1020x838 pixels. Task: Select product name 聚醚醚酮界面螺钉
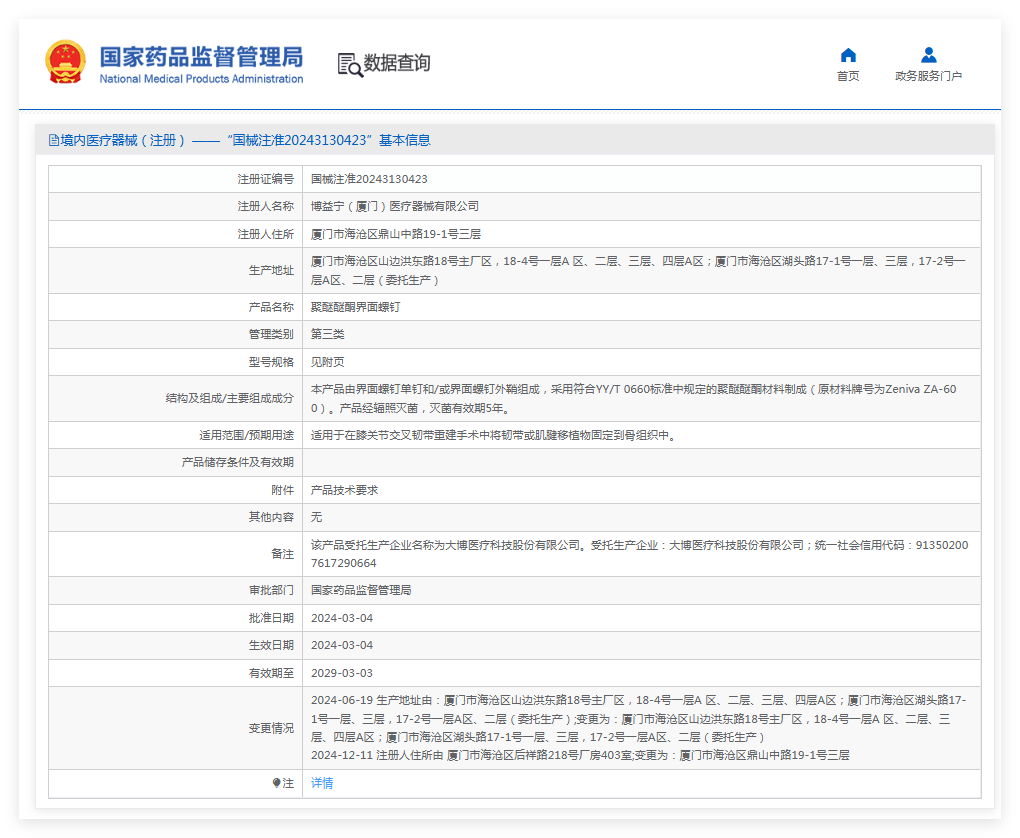coord(355,307)
